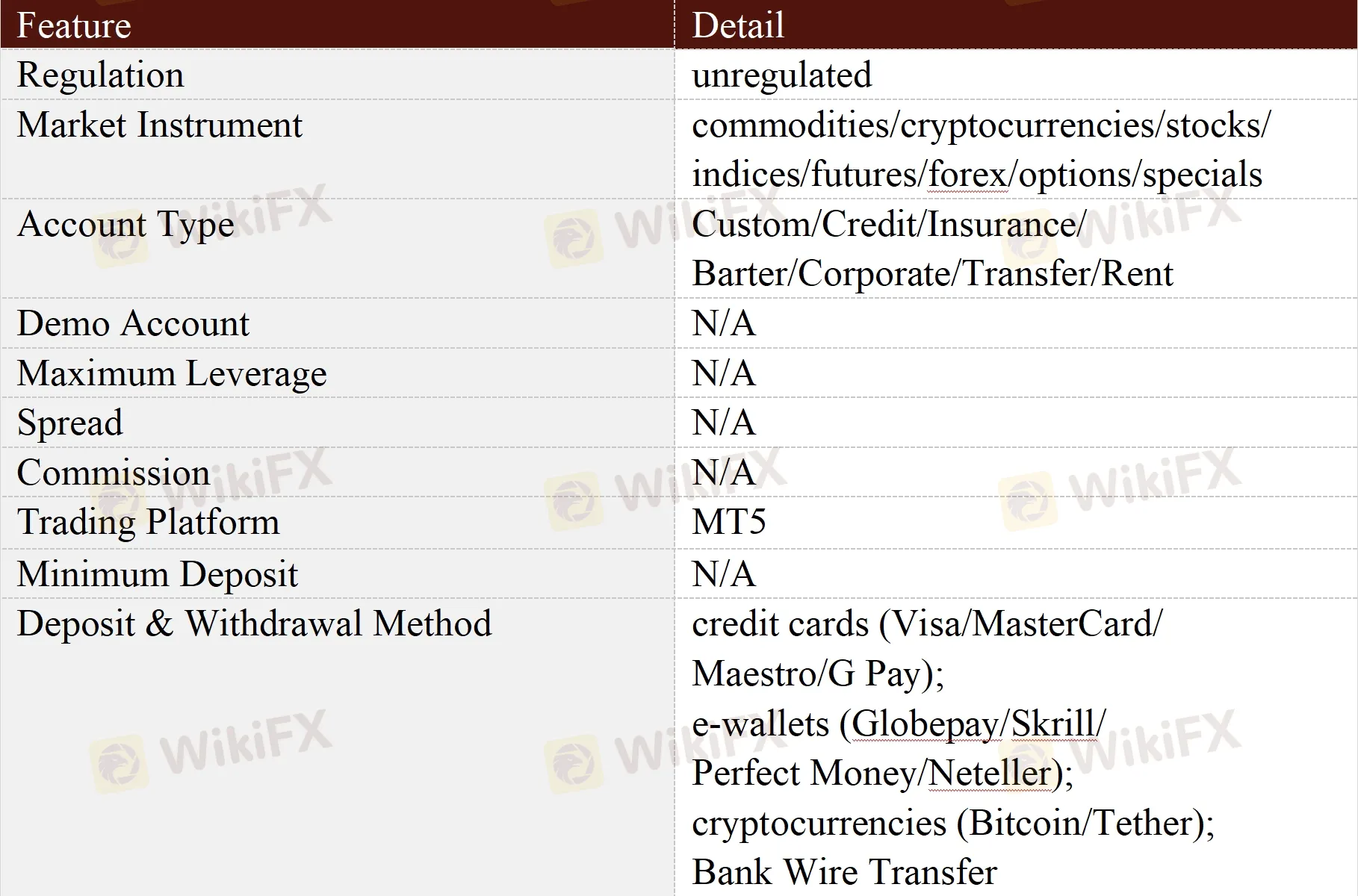
Task: Click the Spread row label
Action: (69, 423)
